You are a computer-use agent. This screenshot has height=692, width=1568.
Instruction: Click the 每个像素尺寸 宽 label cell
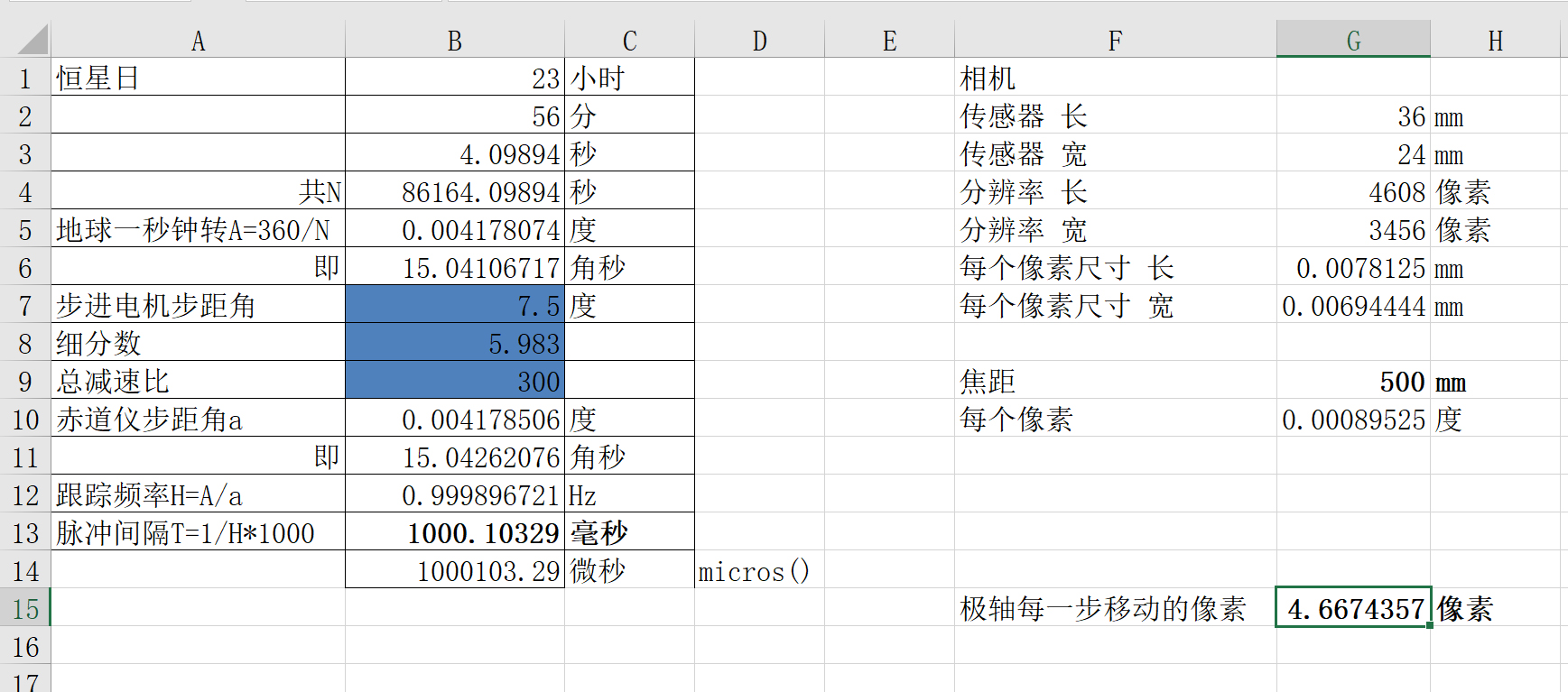point(1116,305)
